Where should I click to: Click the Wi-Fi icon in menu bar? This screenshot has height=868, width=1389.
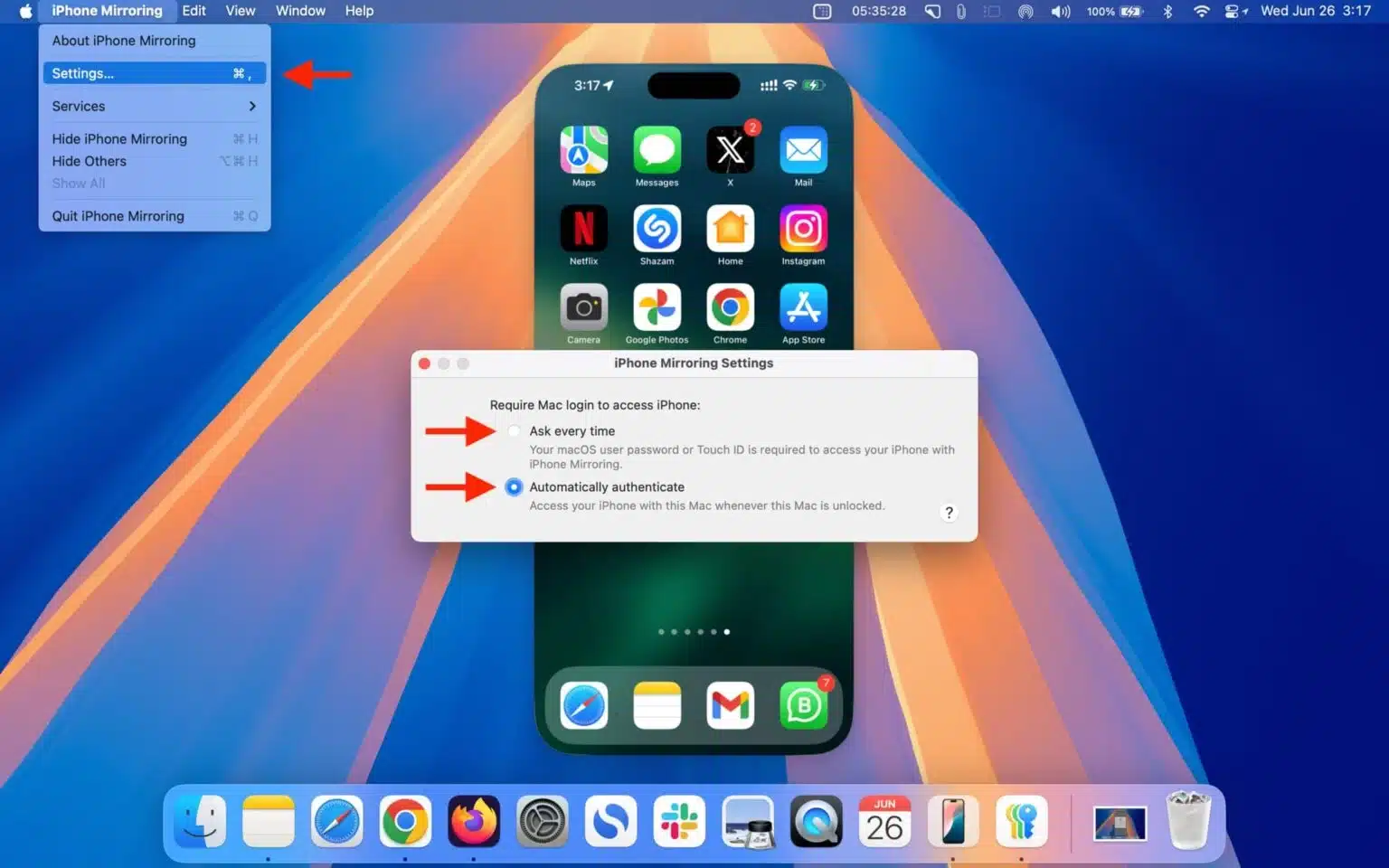point(1201,11)
